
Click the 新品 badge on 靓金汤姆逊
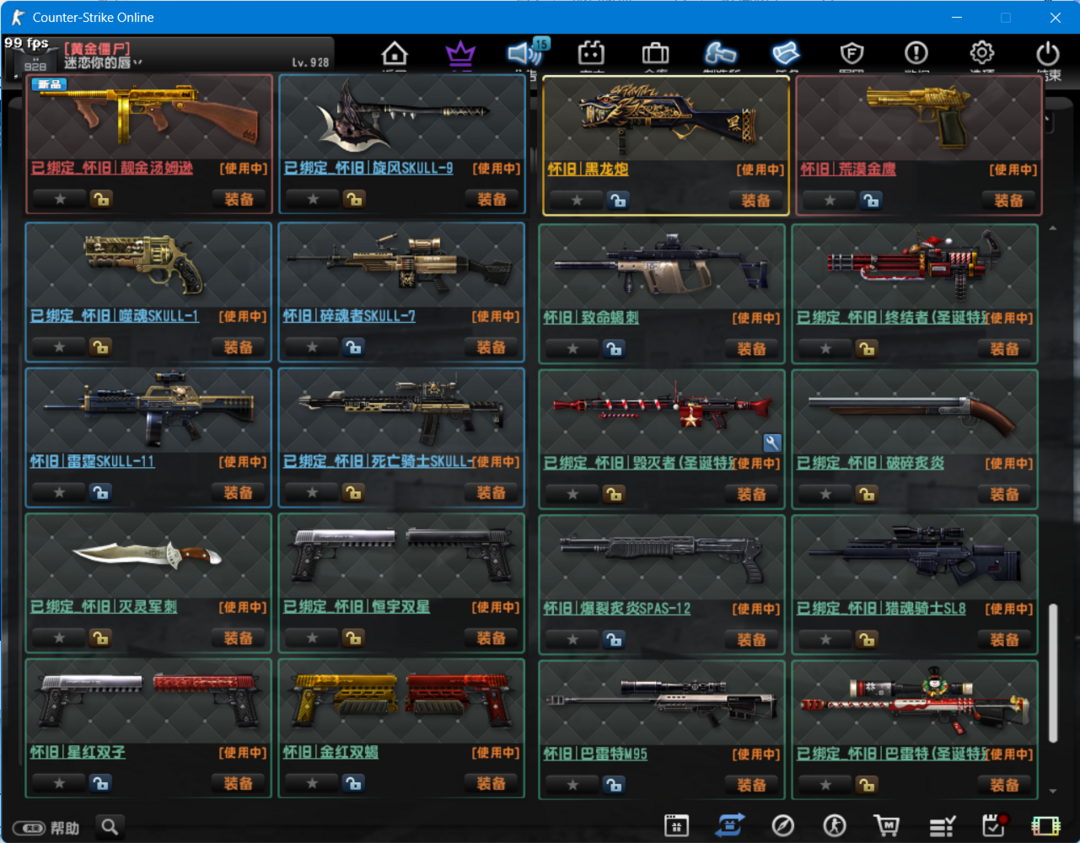coord(49,84)
